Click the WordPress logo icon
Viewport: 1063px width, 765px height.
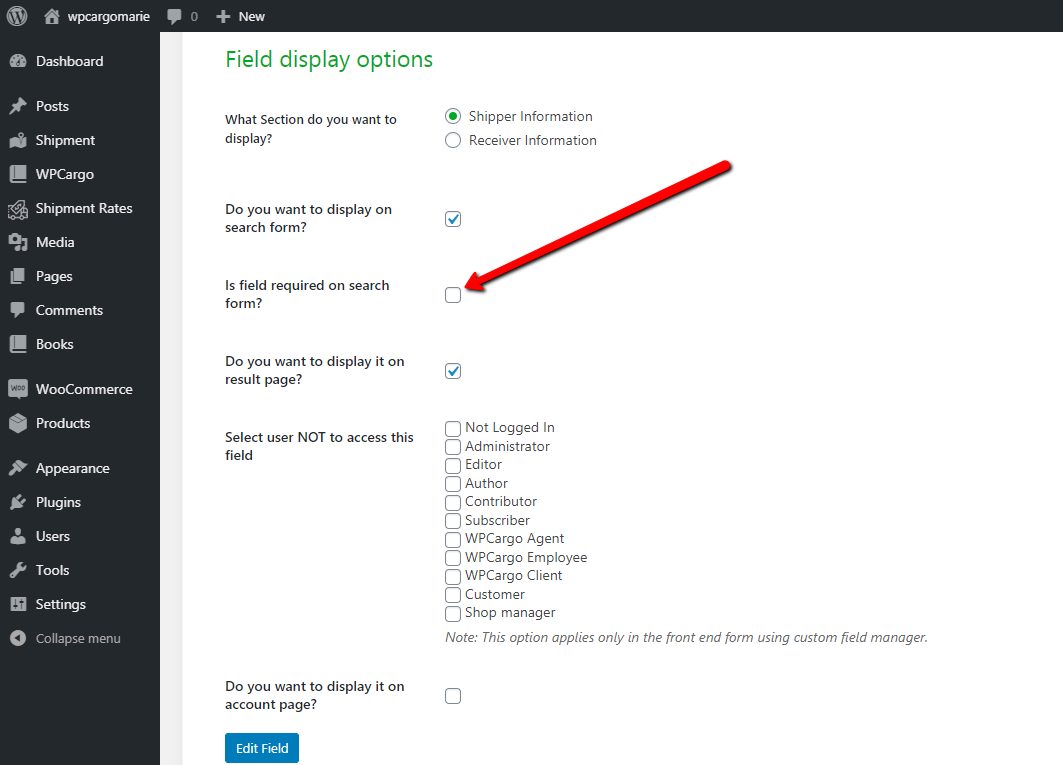[17, 16]
